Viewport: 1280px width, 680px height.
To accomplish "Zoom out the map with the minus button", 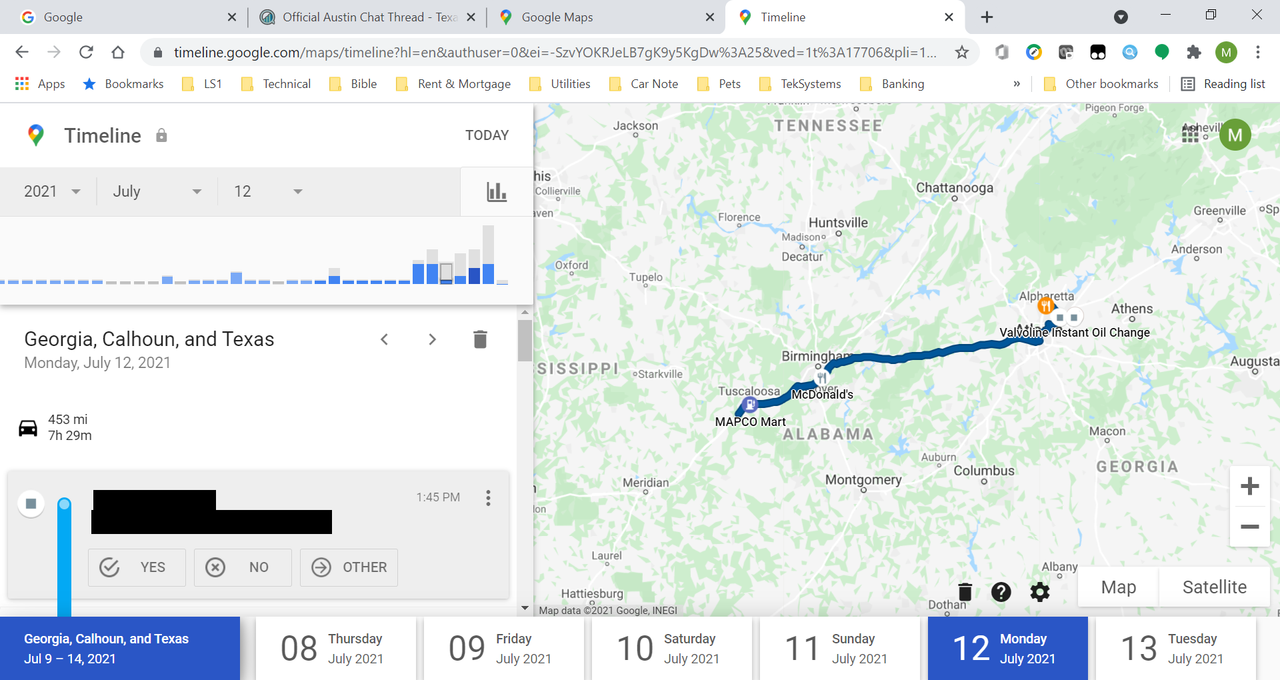I will 1249,526.
